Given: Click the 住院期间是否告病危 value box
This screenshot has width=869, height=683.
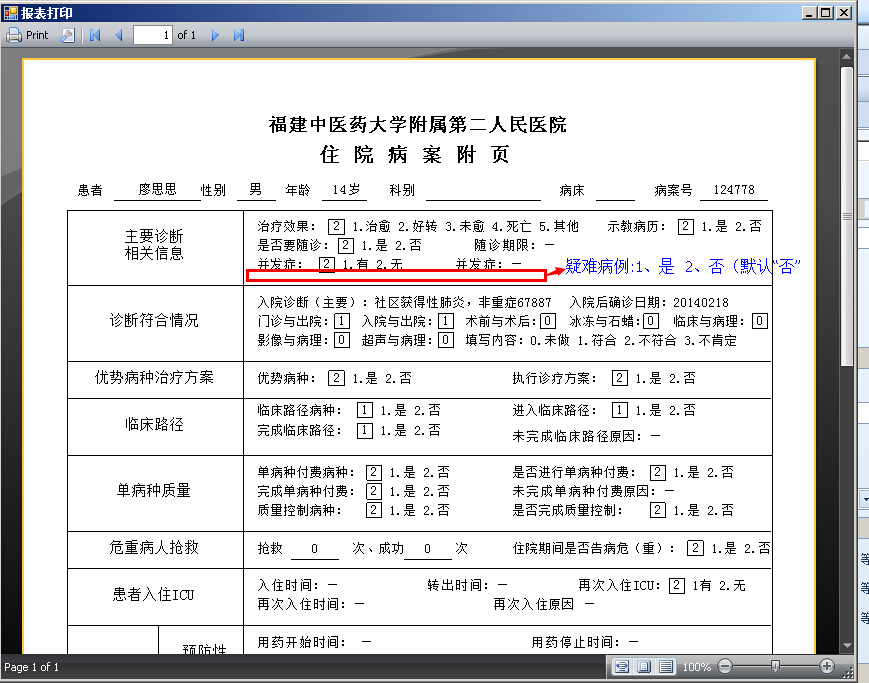Looking at the screenshot, I should pyautogui.click(x=695, y=548).
